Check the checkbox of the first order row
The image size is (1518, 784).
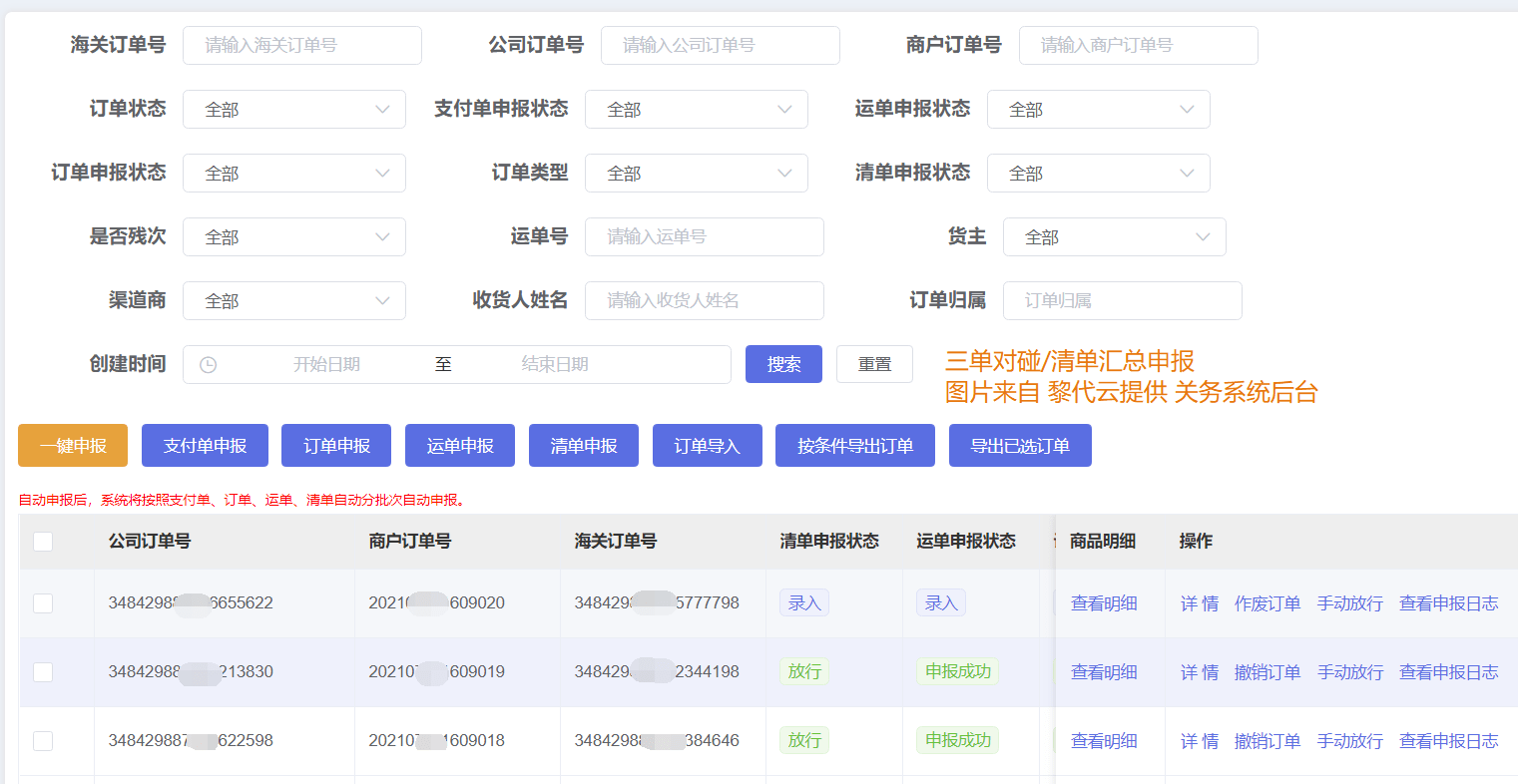42,602
